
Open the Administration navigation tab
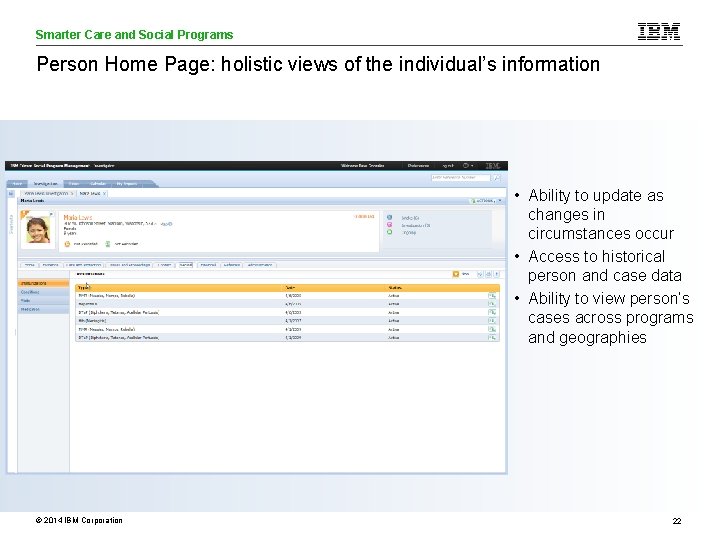(260, 265)
